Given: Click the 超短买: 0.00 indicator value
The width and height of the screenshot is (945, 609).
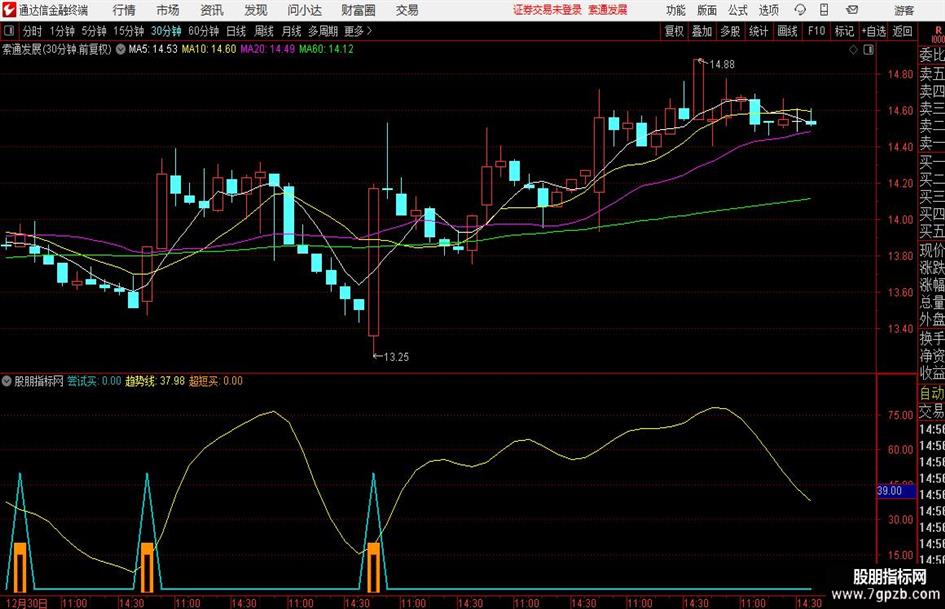Looking at the screenshot, I should (216, 381).
